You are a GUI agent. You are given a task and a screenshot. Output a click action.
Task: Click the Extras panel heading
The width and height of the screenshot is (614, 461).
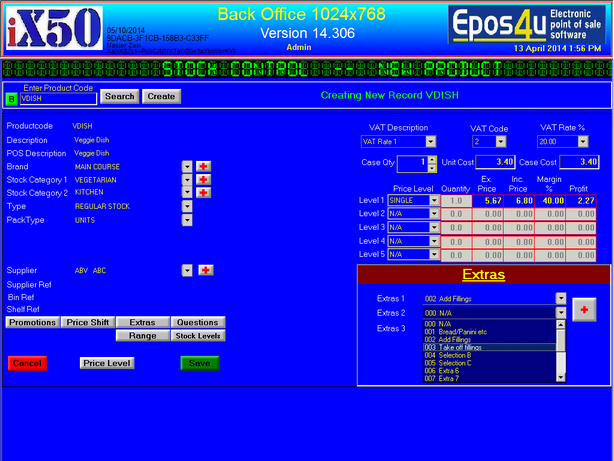(x=484, y=274)
